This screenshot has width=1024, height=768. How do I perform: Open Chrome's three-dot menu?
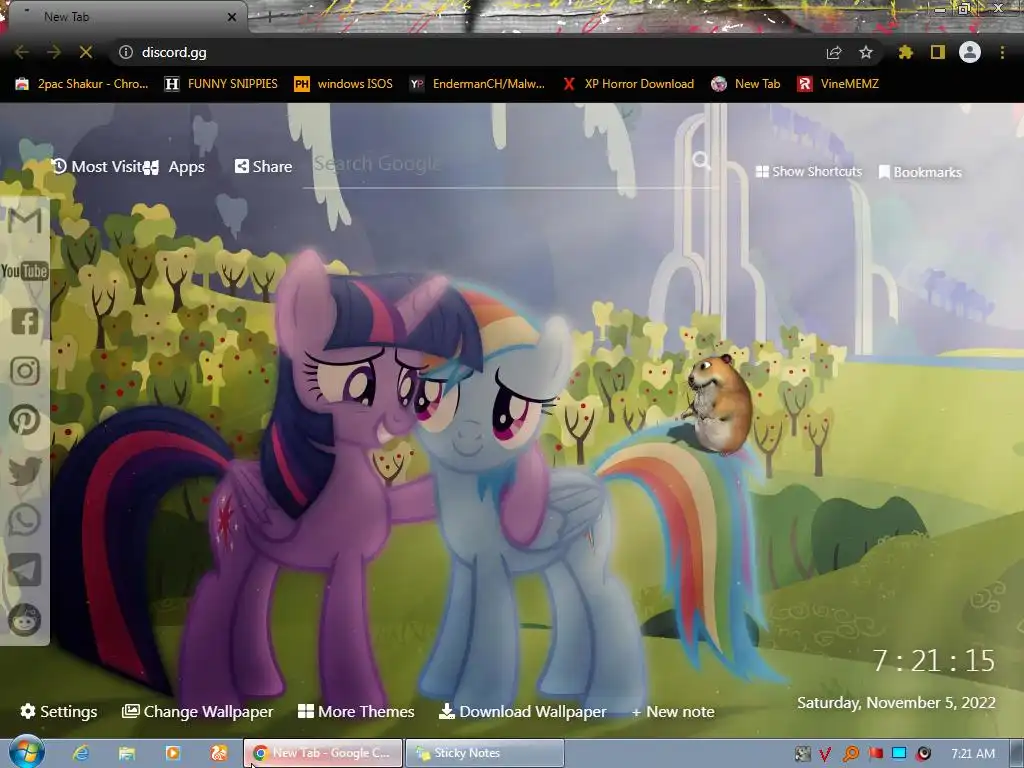(x=1002, y=52)
